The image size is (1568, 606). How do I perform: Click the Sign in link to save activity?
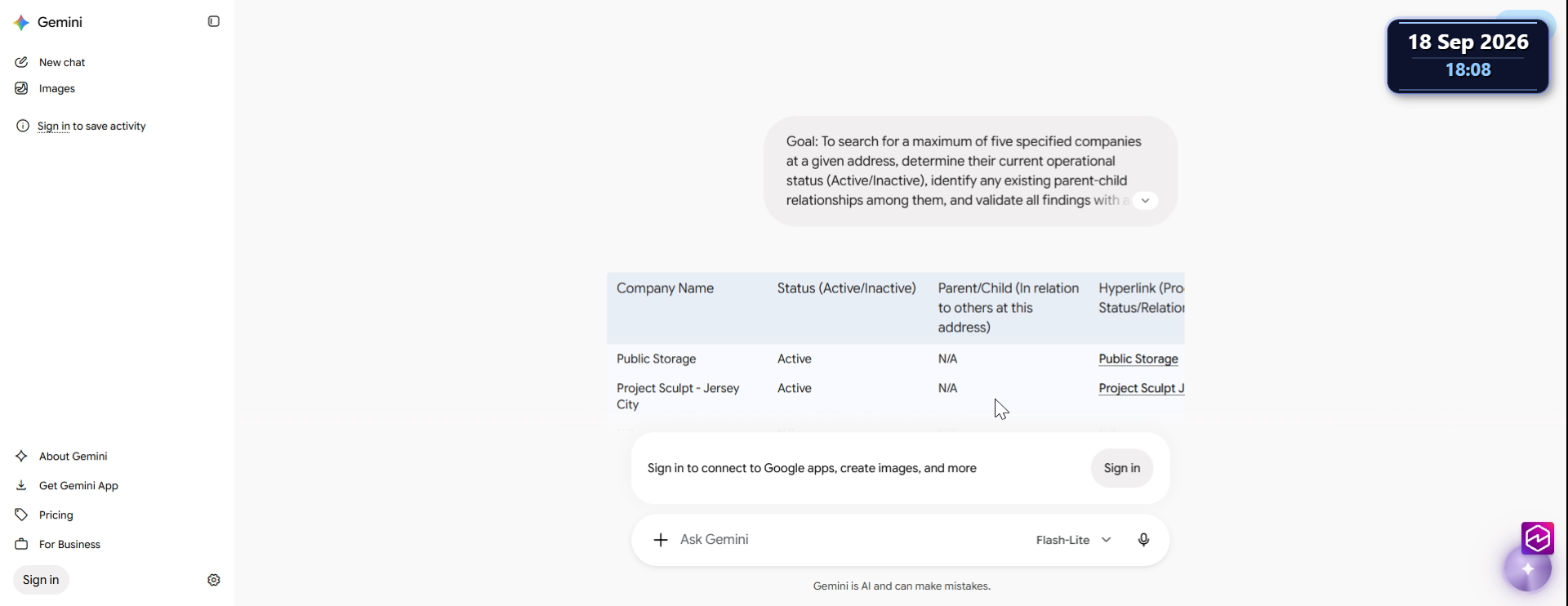[x=54, y=126]
